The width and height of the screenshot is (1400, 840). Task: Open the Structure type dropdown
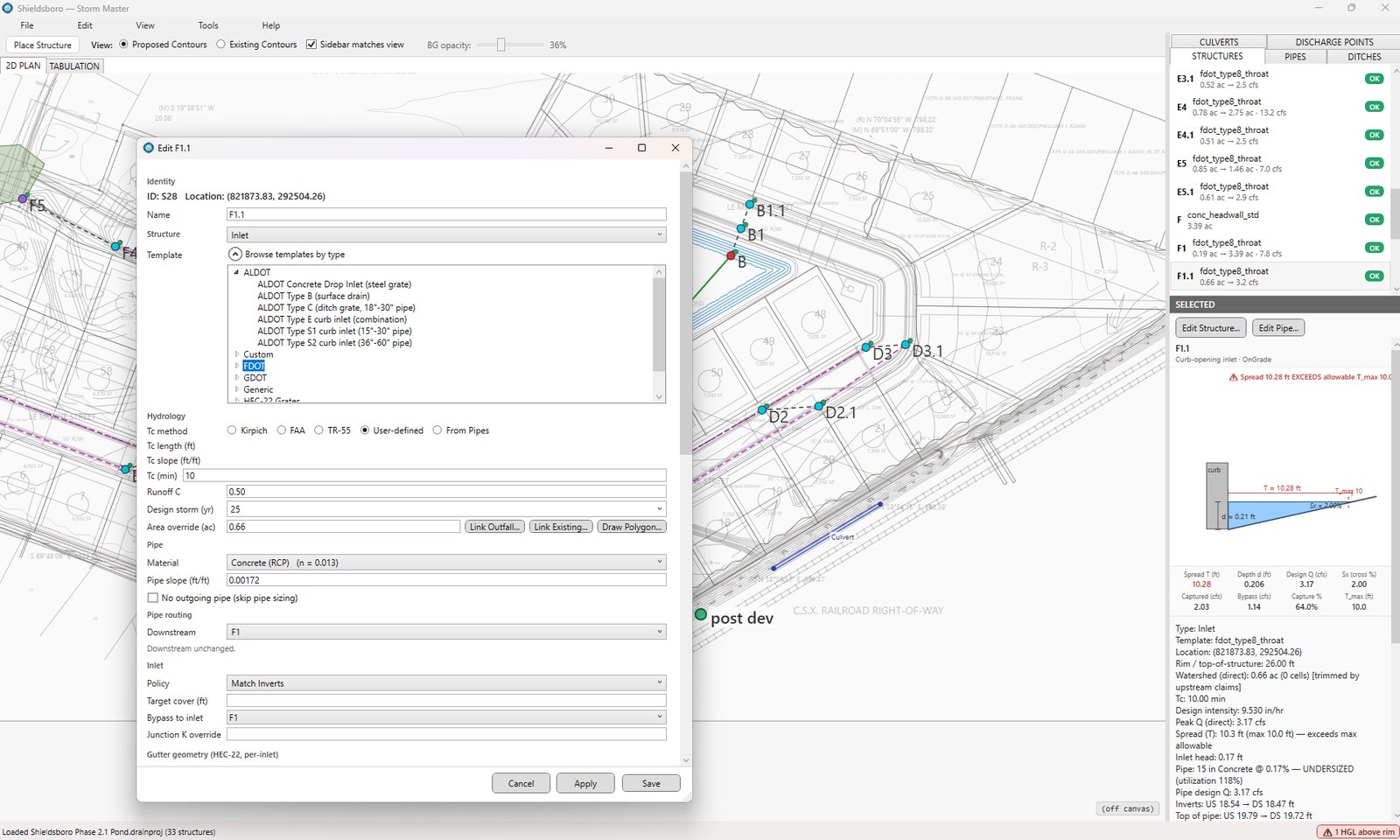tap(446, 235)
